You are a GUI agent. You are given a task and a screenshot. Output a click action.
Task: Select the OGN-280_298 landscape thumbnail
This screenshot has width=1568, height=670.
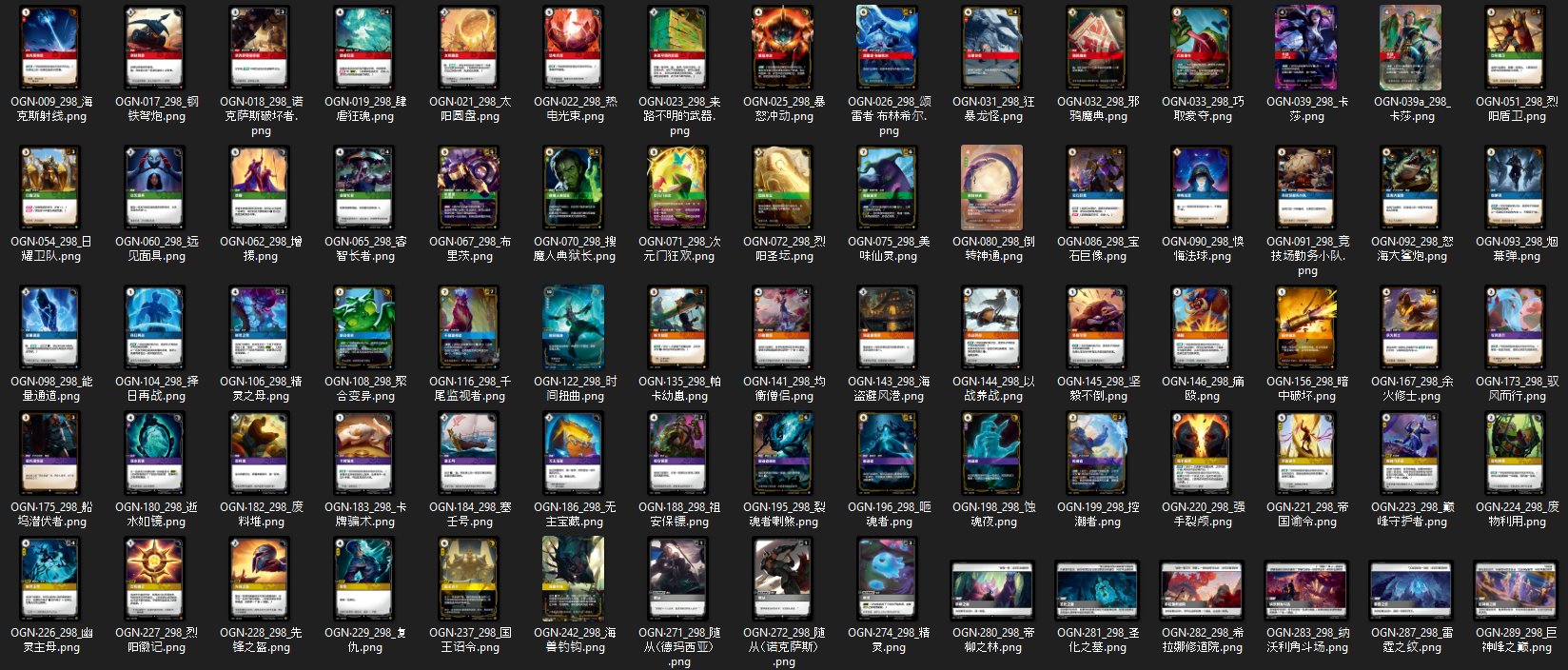click(993, 591)
